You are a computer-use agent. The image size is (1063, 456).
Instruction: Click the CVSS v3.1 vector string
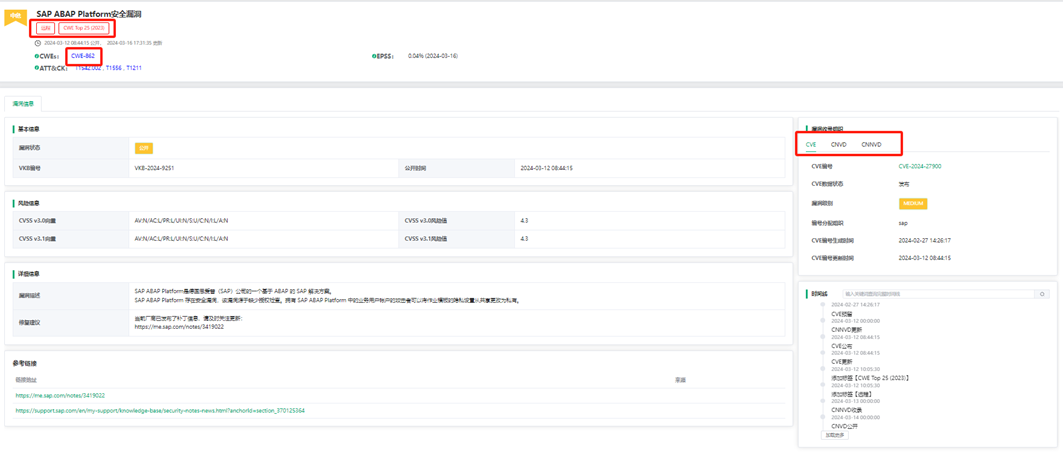pyautogui.click(x=181, y=239)
